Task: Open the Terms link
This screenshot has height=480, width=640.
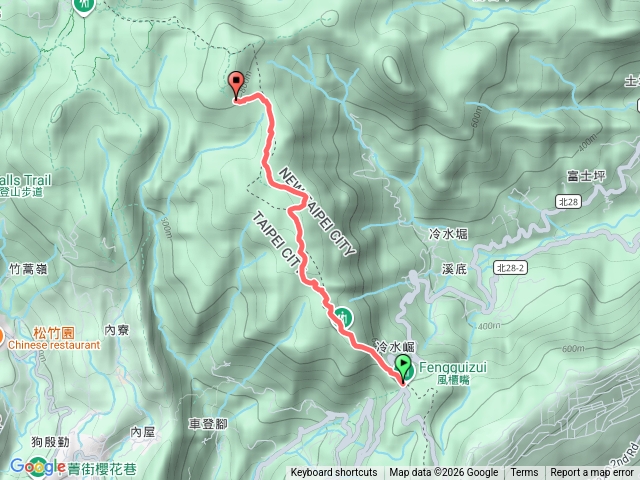Action: 524,473
